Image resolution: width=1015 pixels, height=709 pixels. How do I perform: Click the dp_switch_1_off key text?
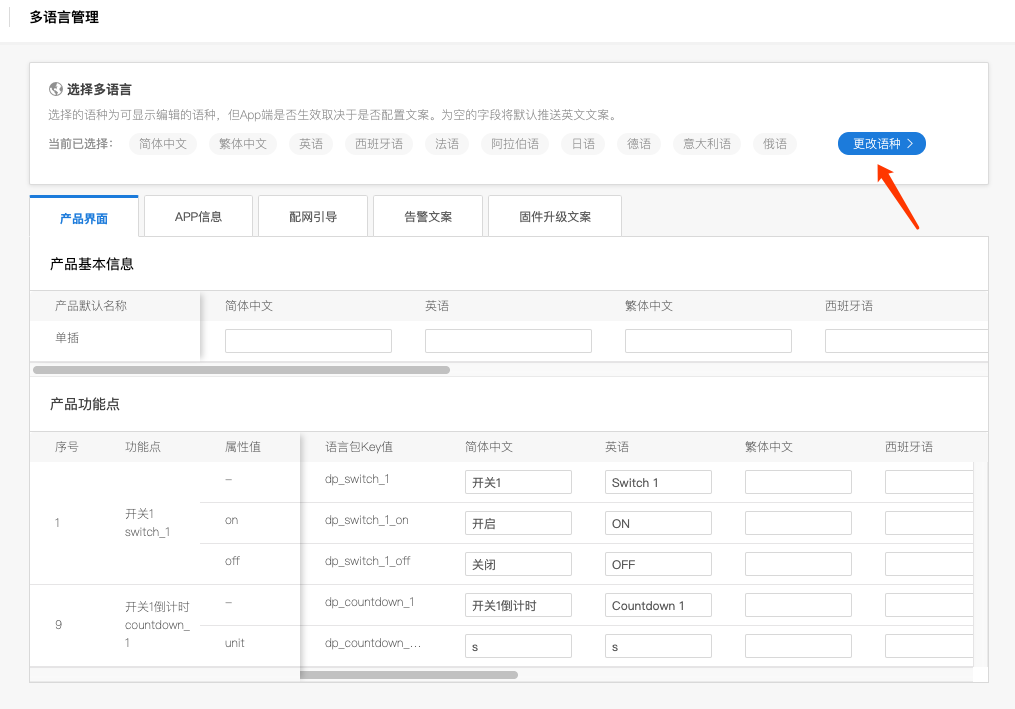coord(368,561)
